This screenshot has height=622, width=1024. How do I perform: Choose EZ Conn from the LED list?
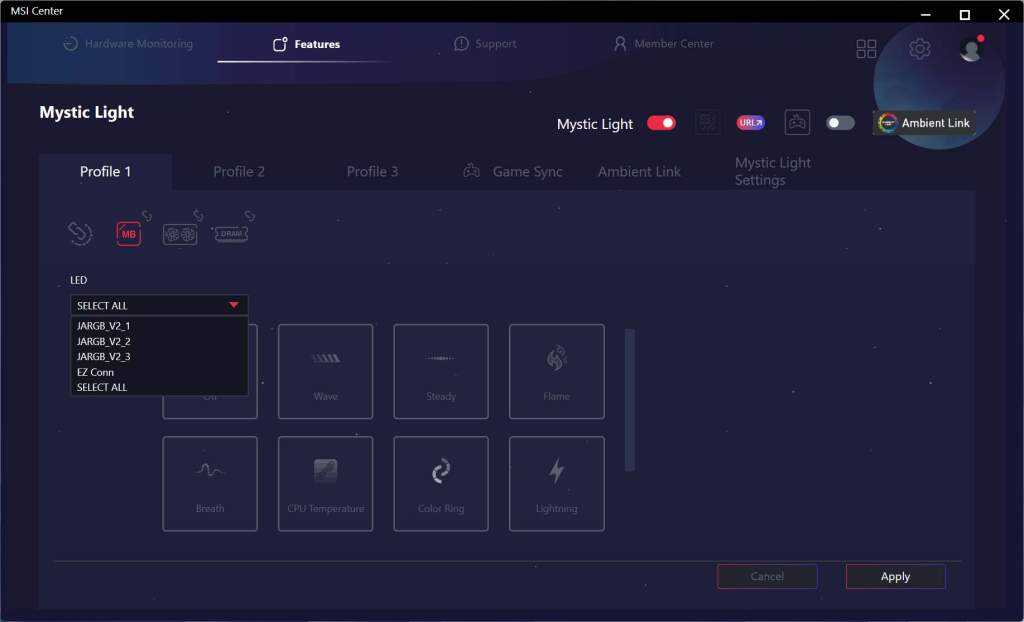point(96,372)
